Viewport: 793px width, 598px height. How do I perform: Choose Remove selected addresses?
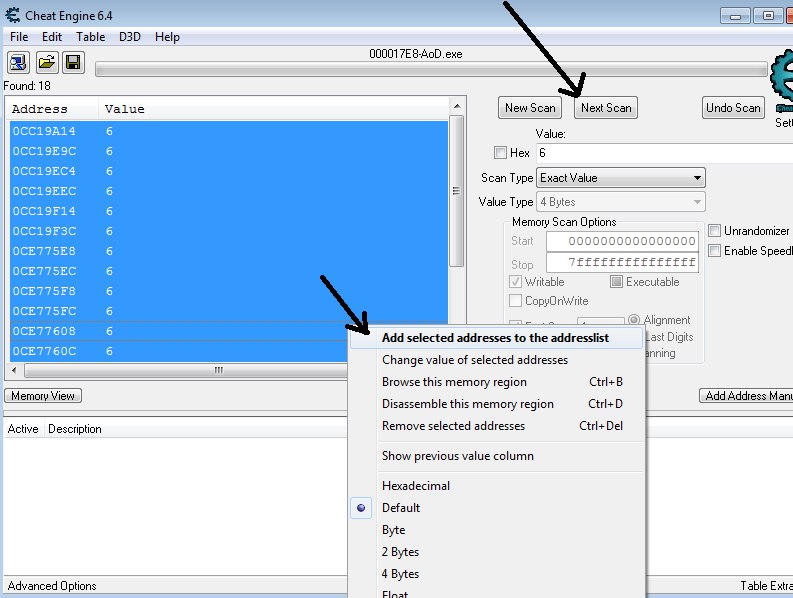(x=498, y=426)
